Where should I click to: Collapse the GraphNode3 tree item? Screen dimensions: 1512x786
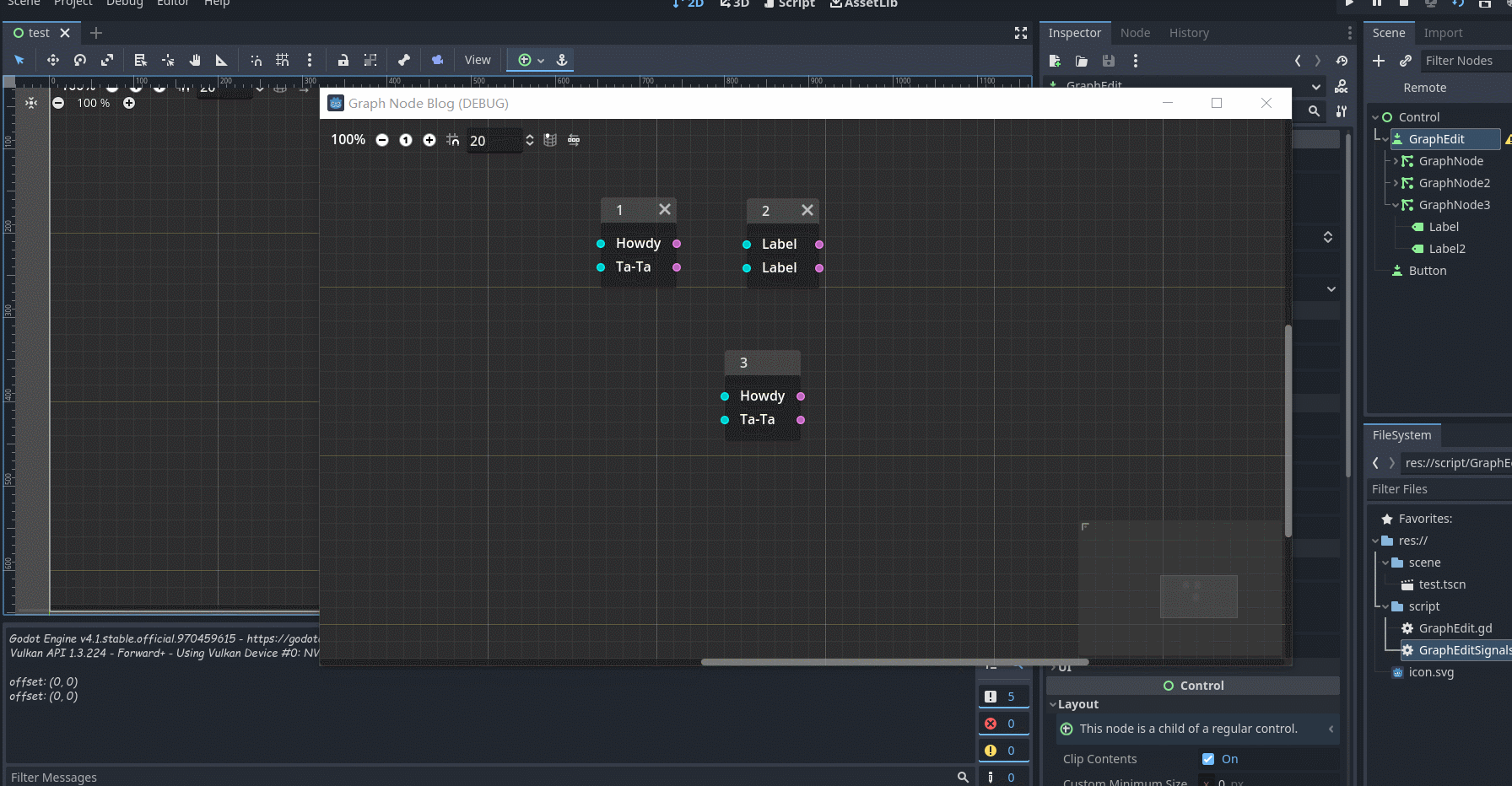(x=1396, y=205)
